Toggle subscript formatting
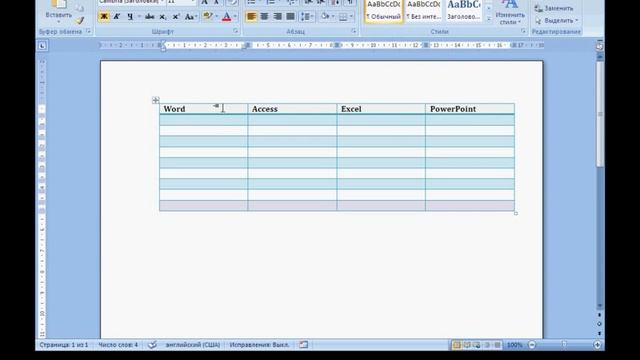 pyautogui.click(x=162, y=17)
